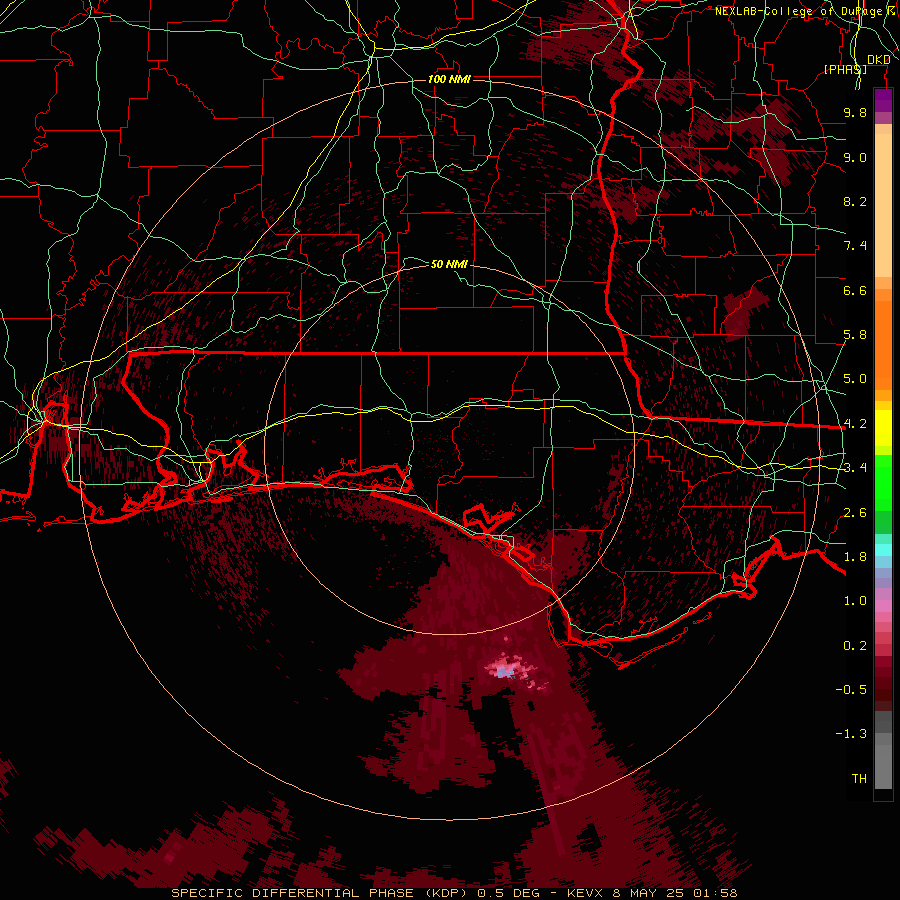
Task: Choose the 1.8 scale value
Action: [x=855, y=557]
